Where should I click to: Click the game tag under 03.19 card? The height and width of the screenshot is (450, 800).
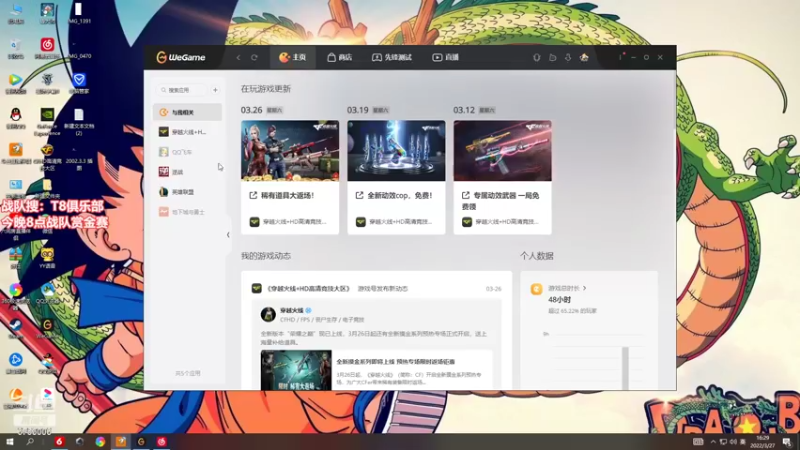pos(394,222)
